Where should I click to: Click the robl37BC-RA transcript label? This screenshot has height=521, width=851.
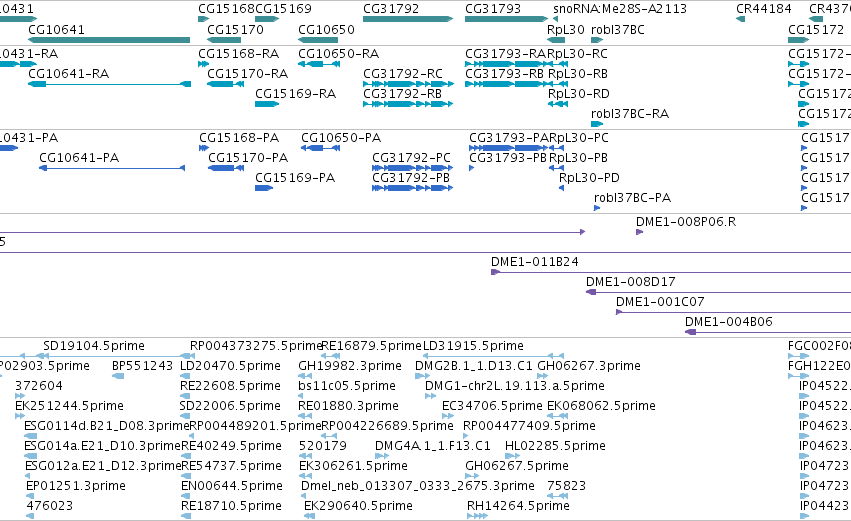[x=630, y=113]
